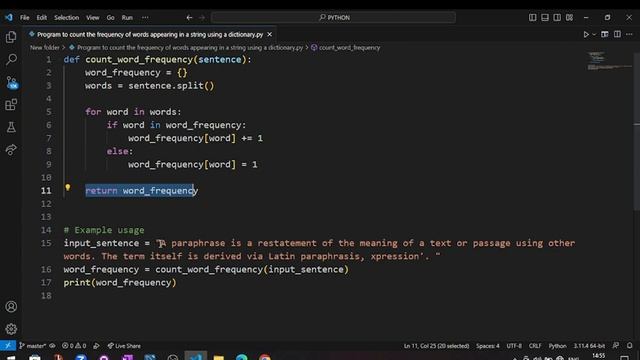The height and width of the screenshot is (360, 640).
Task: Click 'words = sentence.split()' on line 3
Action: (149, 86)
